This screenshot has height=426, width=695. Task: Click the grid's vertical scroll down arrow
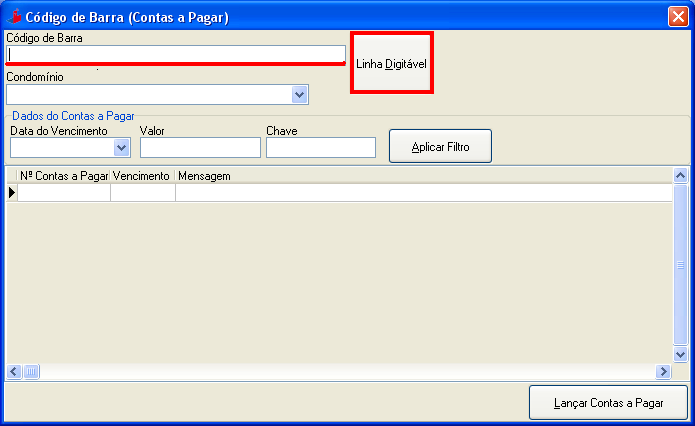tap(681, 355)
